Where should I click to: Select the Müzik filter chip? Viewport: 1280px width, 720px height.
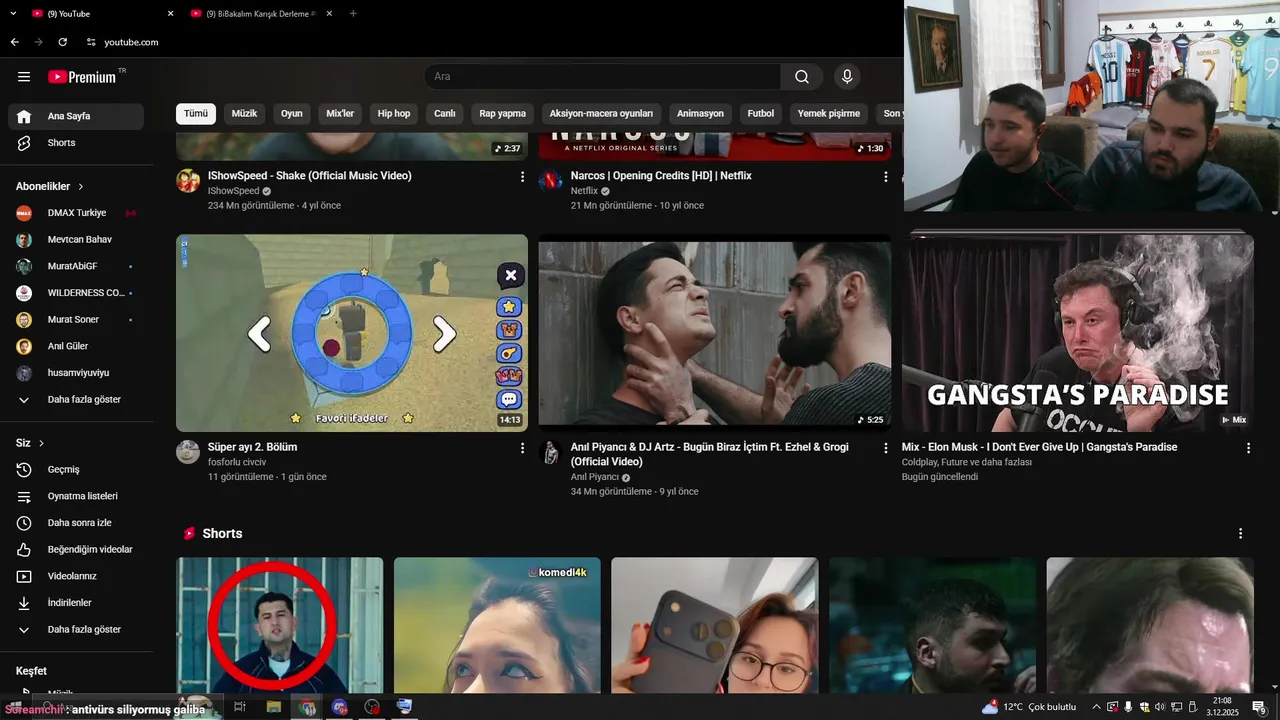tap(245, 114)
